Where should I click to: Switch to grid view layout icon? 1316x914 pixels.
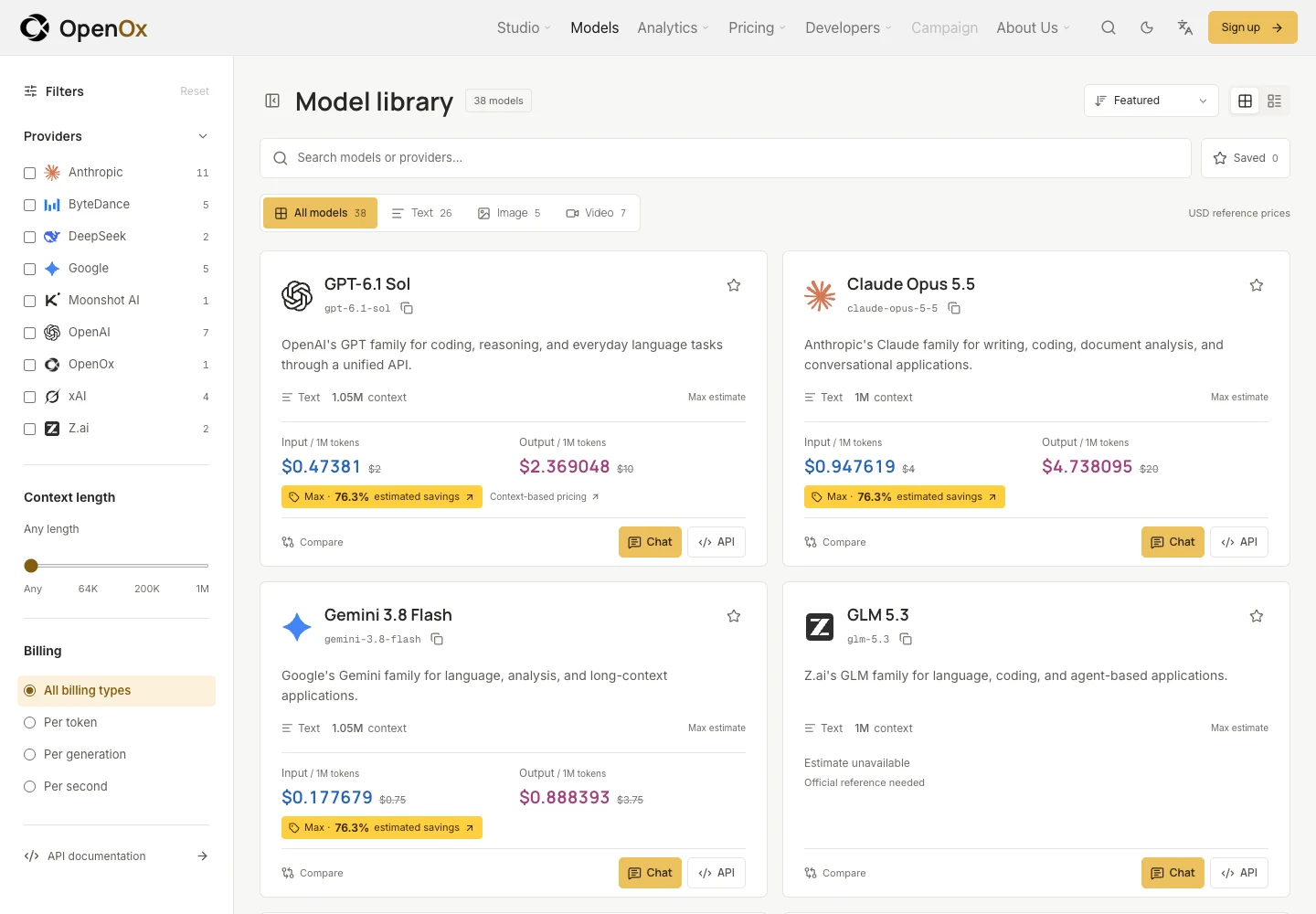[1245, 101]
